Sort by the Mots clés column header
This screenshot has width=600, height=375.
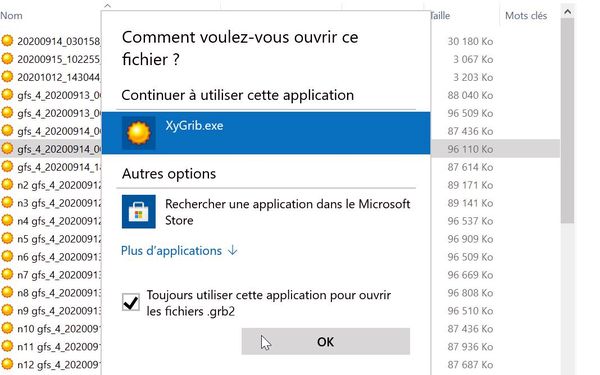point(526,16)
